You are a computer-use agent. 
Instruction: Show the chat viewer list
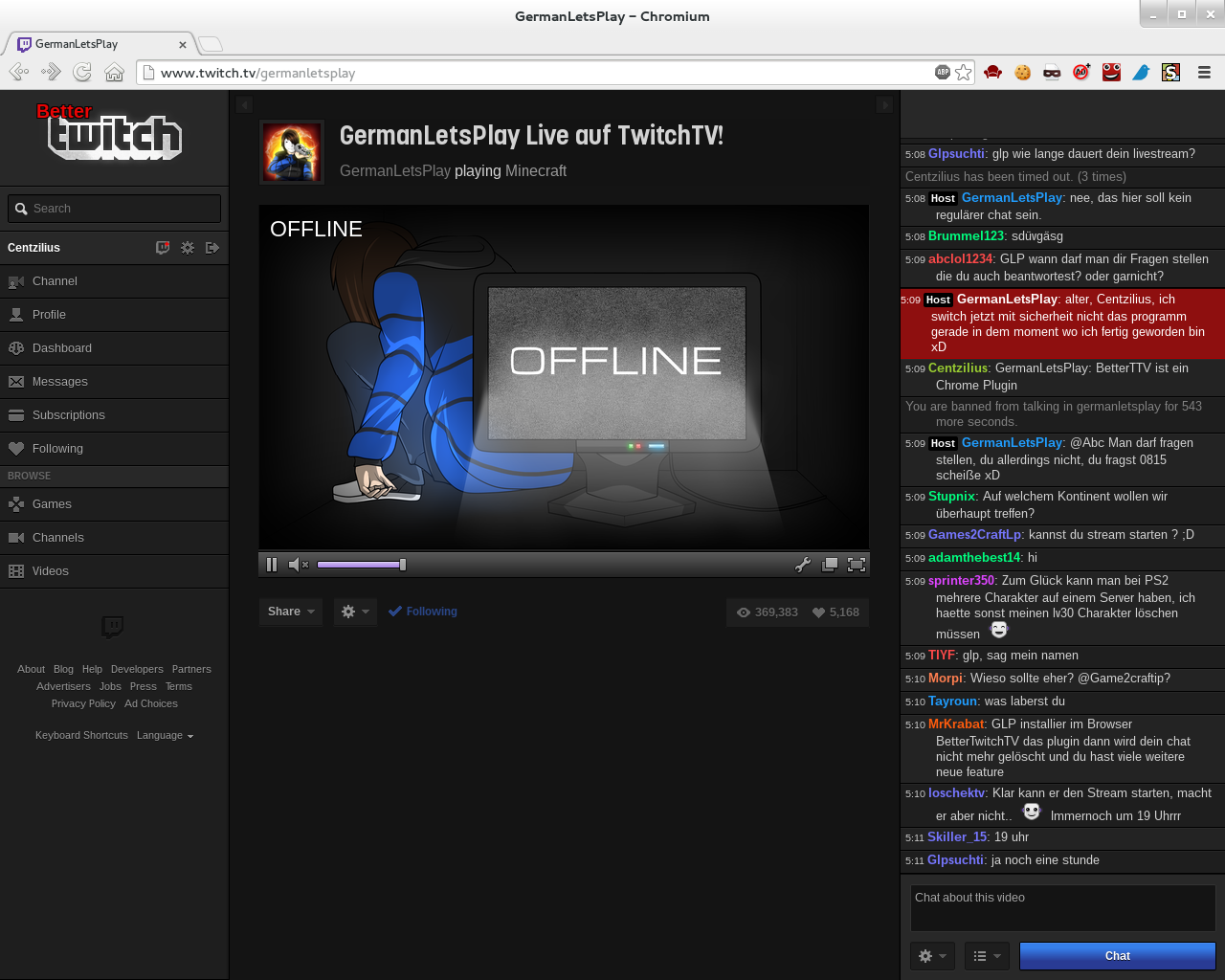[x=986, y=956]
